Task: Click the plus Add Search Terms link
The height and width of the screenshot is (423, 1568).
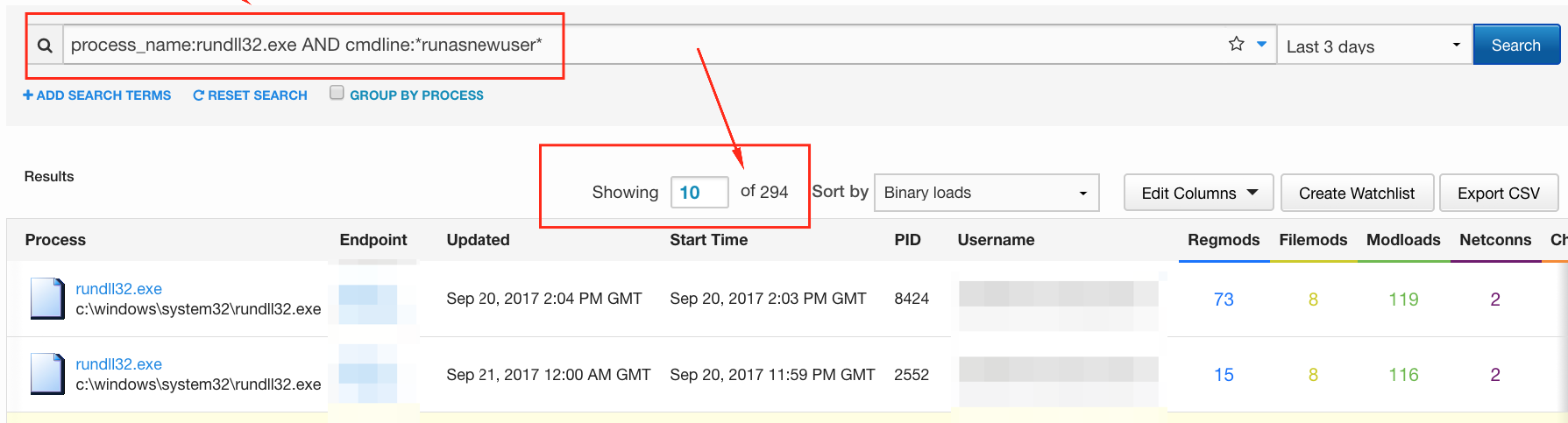Action: click(x=96, y=95)
